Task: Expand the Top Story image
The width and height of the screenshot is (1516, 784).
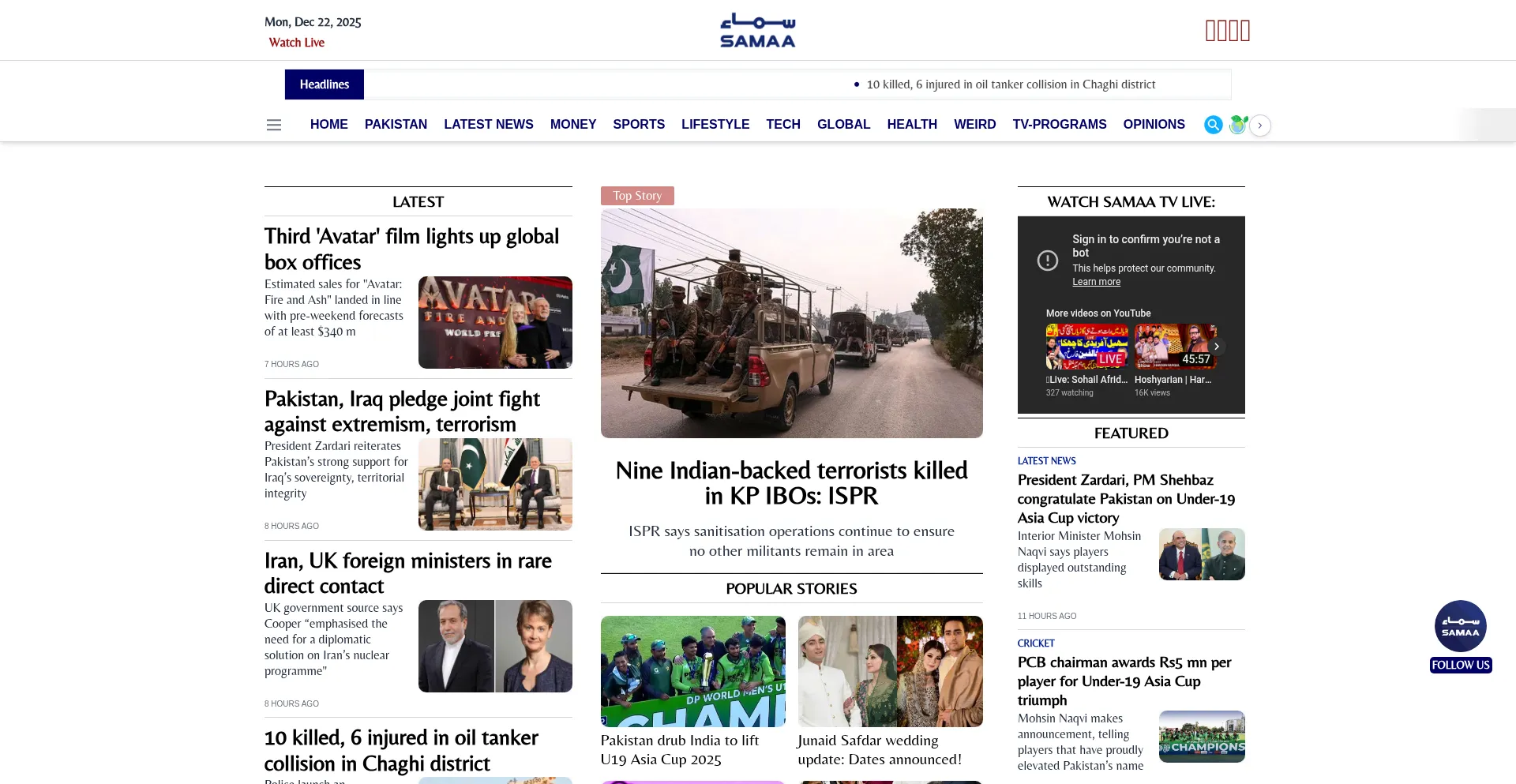Action: tap(792, 322)
